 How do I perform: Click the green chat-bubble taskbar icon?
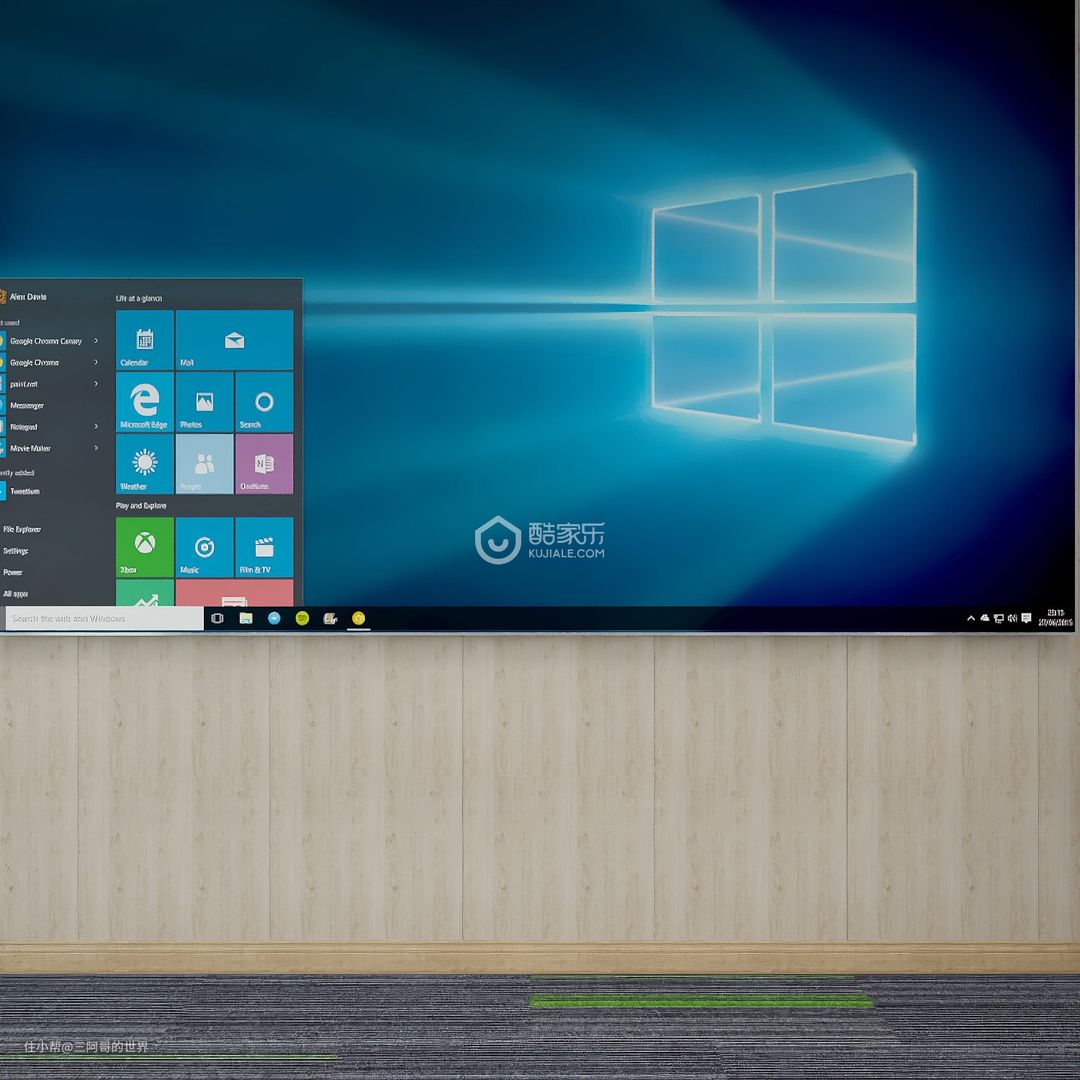[x=302, y=619]
